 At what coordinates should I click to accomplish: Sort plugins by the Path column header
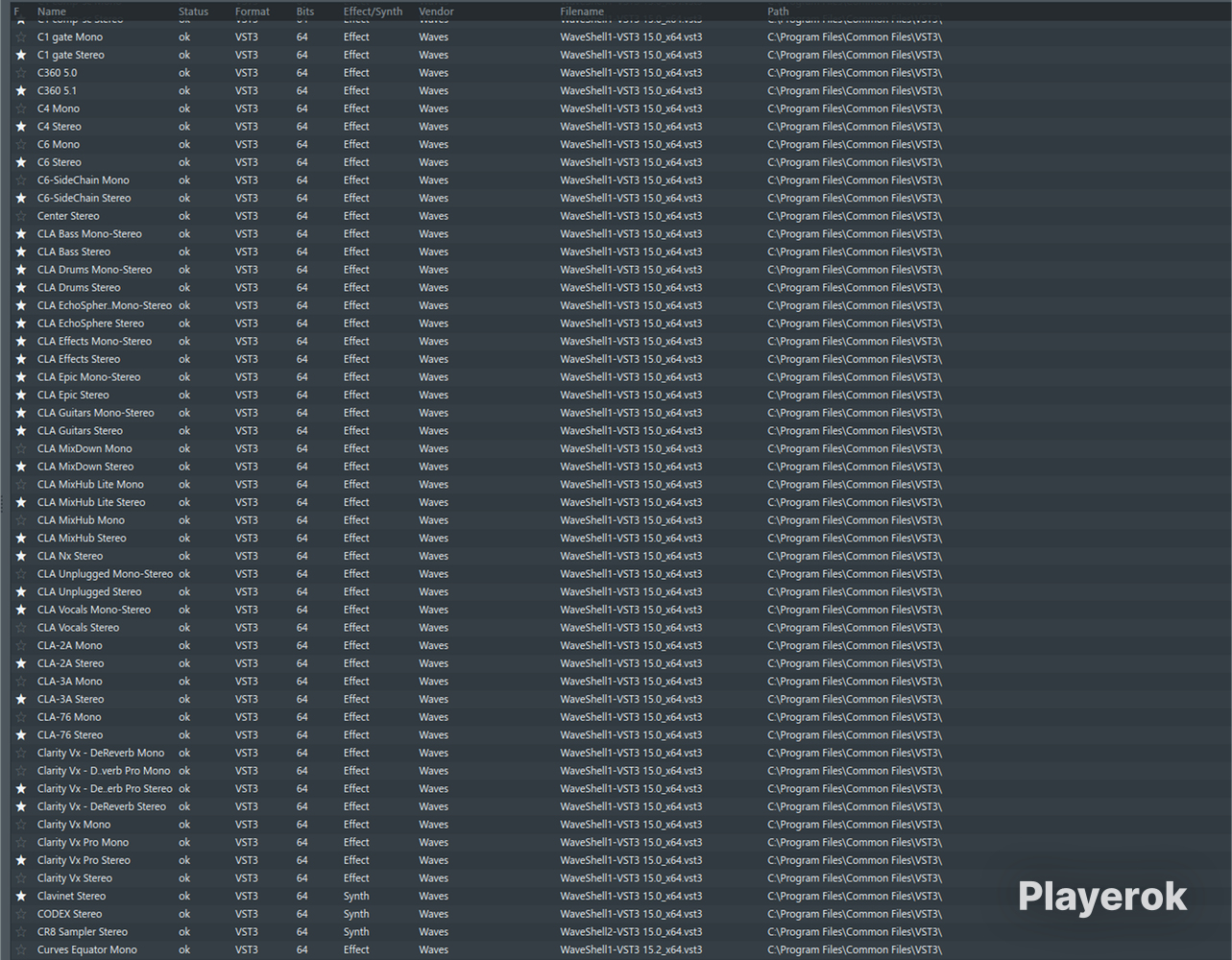pyautogui.click(x=778, y=12)
